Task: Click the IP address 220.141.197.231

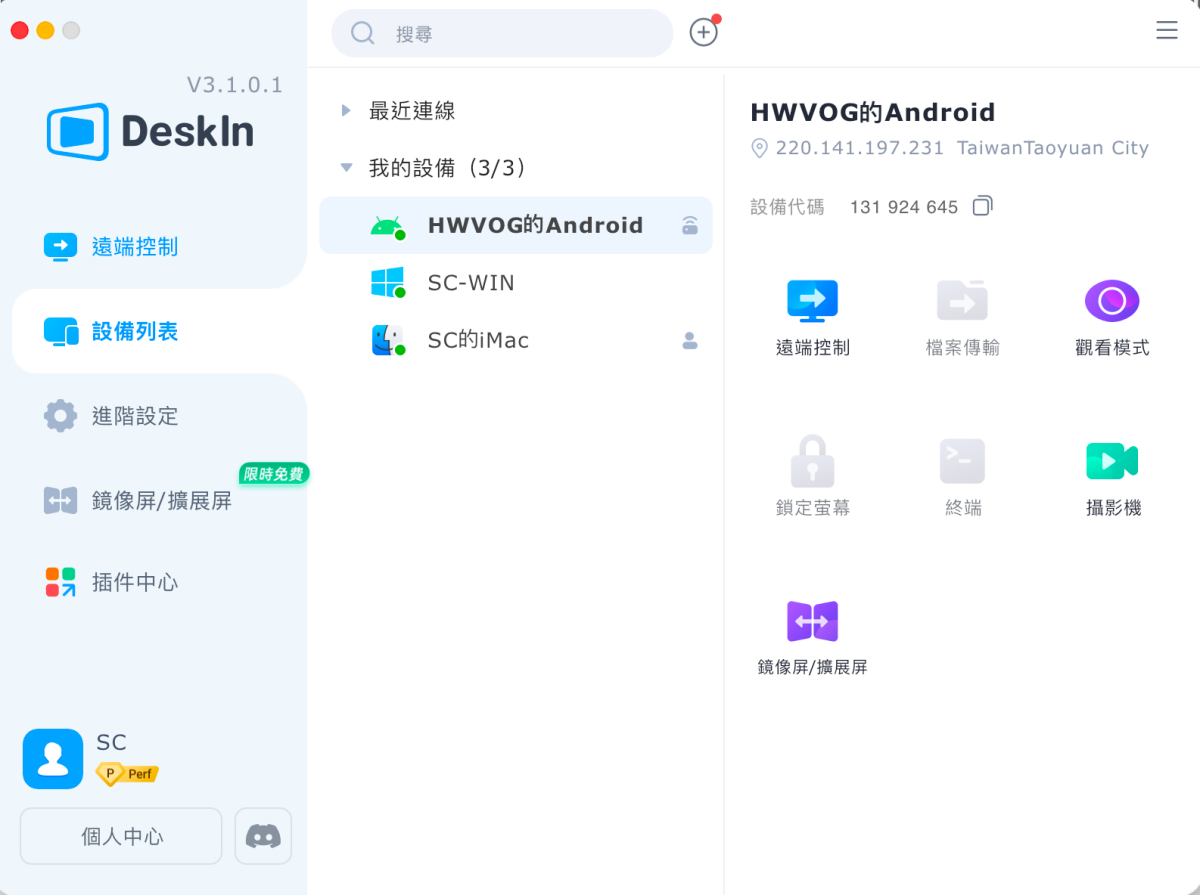Action: pyautogui.click(x=860, y=148)
